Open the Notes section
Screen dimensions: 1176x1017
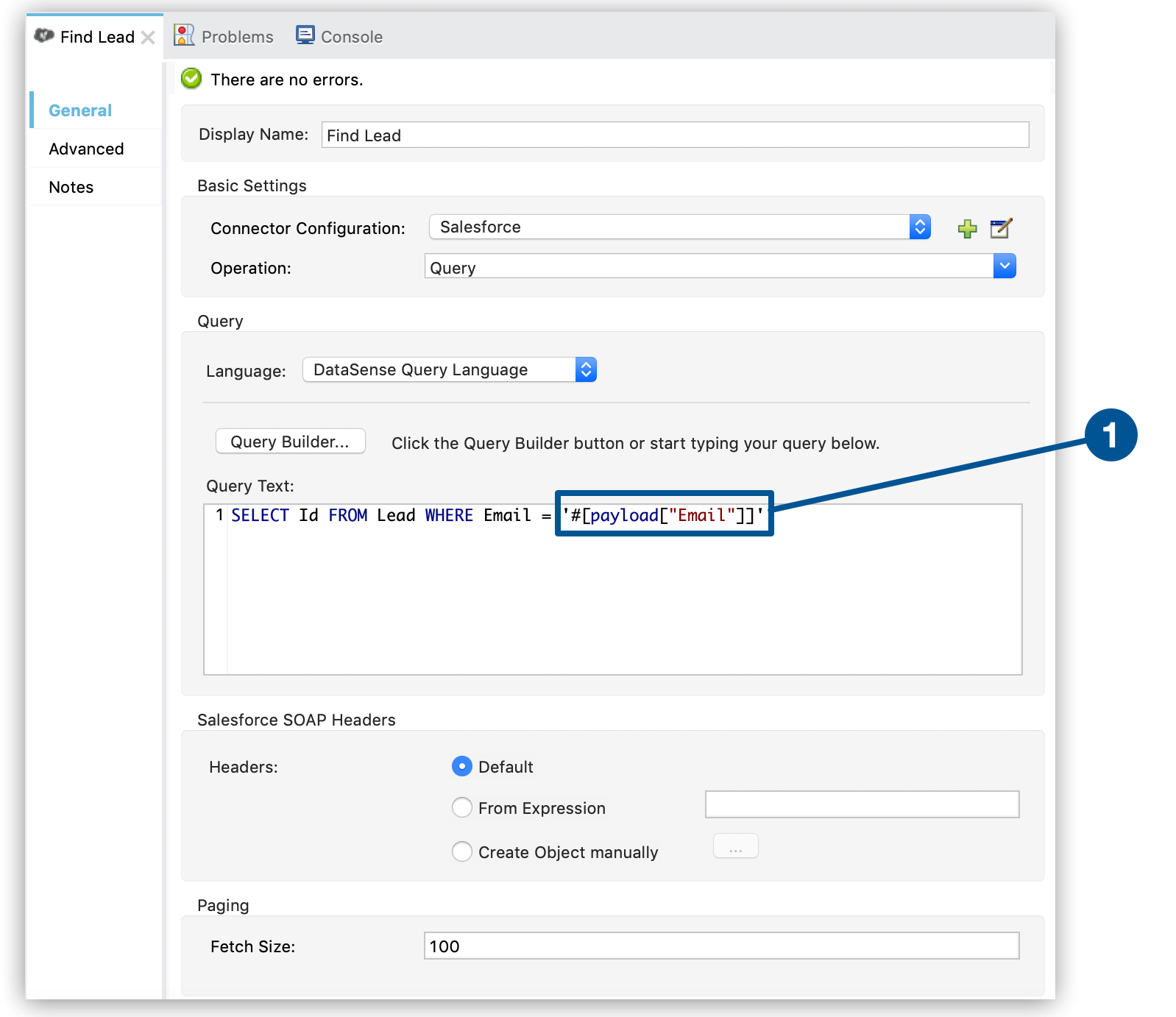pos(71,187)
